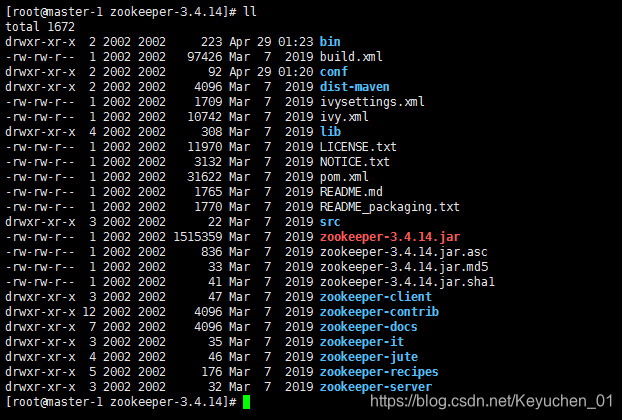Select the size 11970 on LICENSE.txt row
622x420 pixels.
[205, 147]
